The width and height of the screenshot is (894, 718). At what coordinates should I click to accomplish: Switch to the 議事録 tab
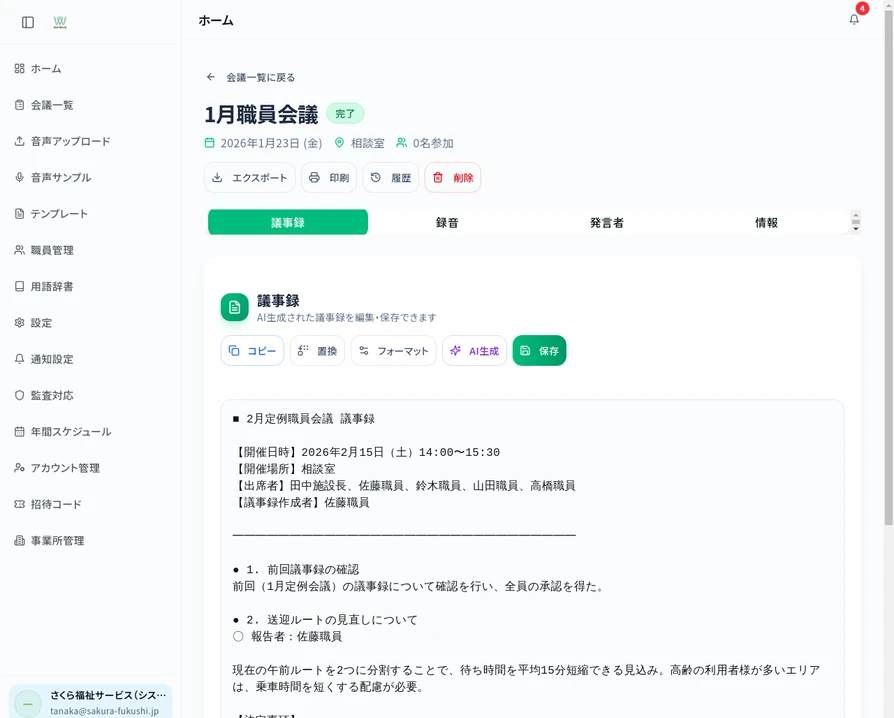(288, 222)
